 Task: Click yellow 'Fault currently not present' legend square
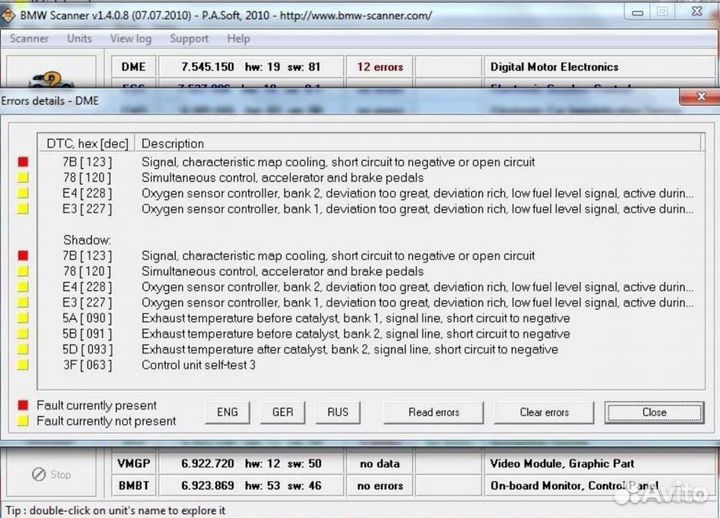[x=22, y=421]
